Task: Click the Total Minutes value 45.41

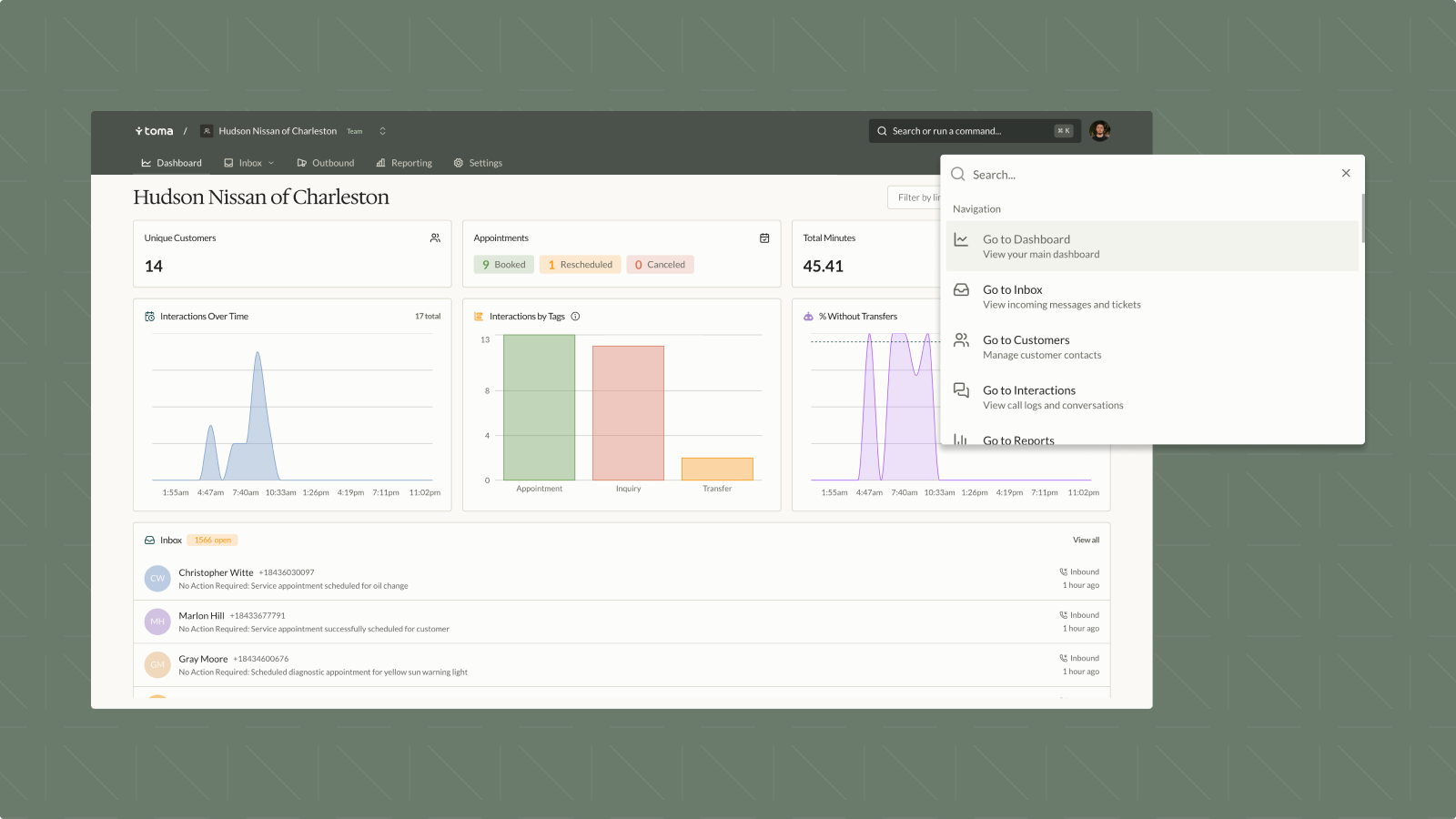Action: 824,267
